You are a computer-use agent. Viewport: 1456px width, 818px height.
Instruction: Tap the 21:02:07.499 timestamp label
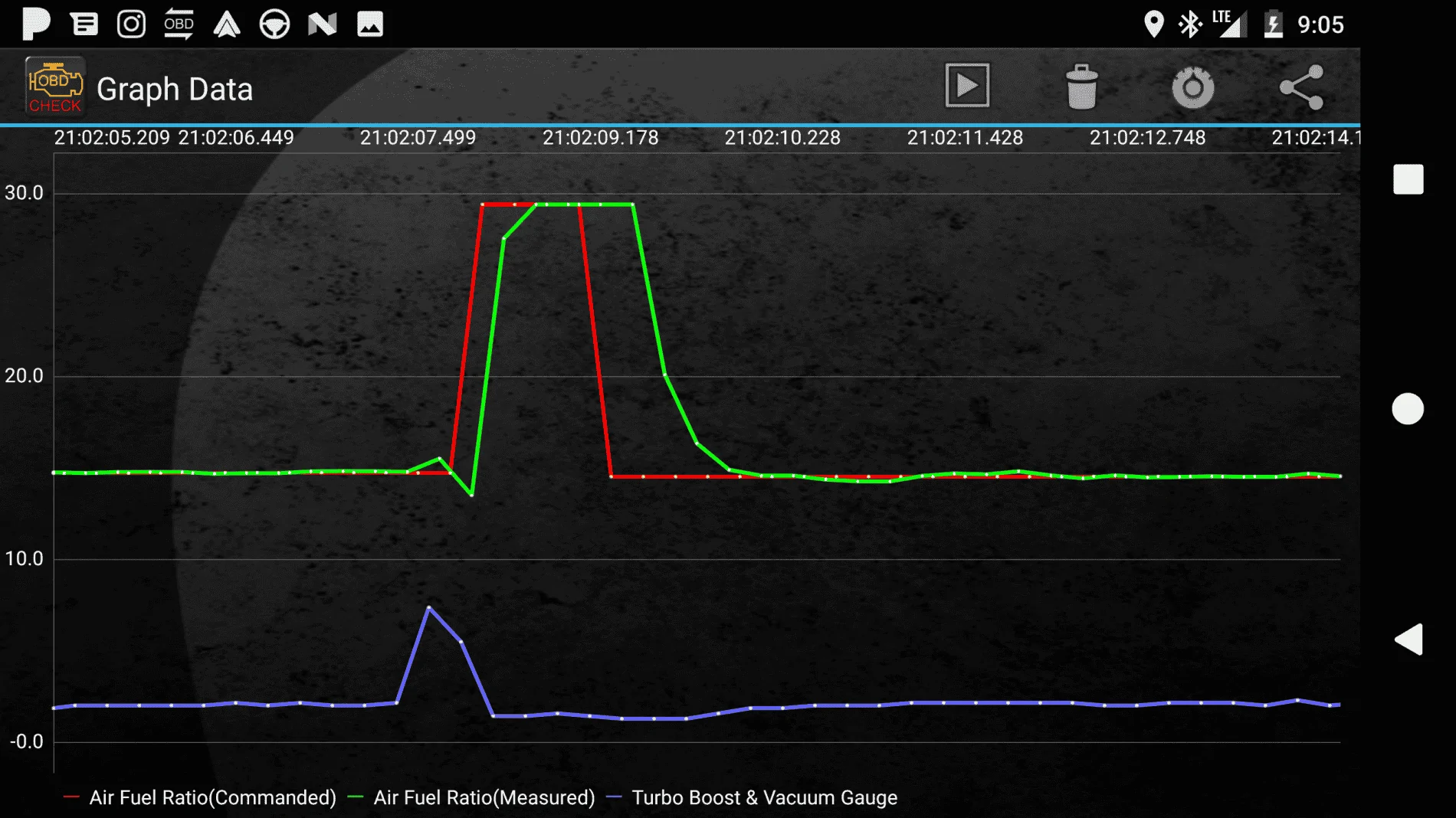click(418, 138)
